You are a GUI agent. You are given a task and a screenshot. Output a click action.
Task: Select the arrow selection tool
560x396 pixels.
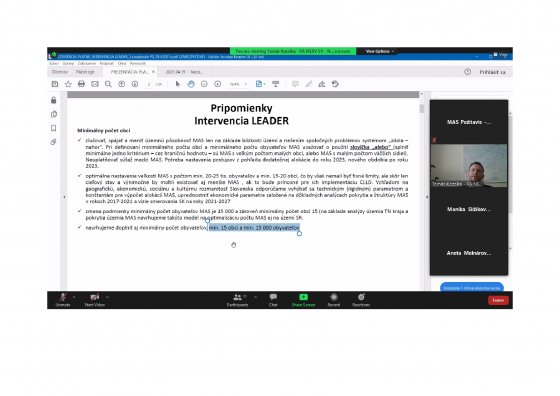(178, 84)
